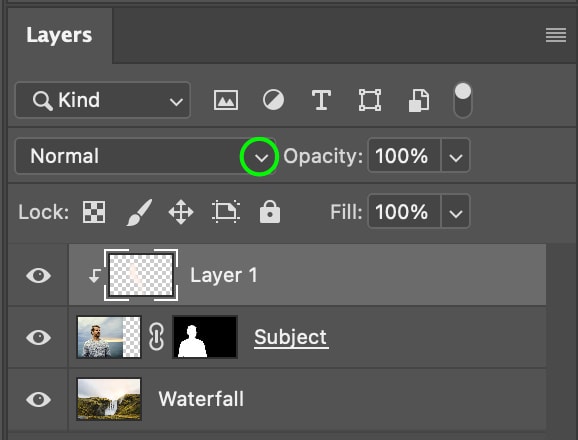Filter for adjustment layers icon

click(x=273, y=100)
